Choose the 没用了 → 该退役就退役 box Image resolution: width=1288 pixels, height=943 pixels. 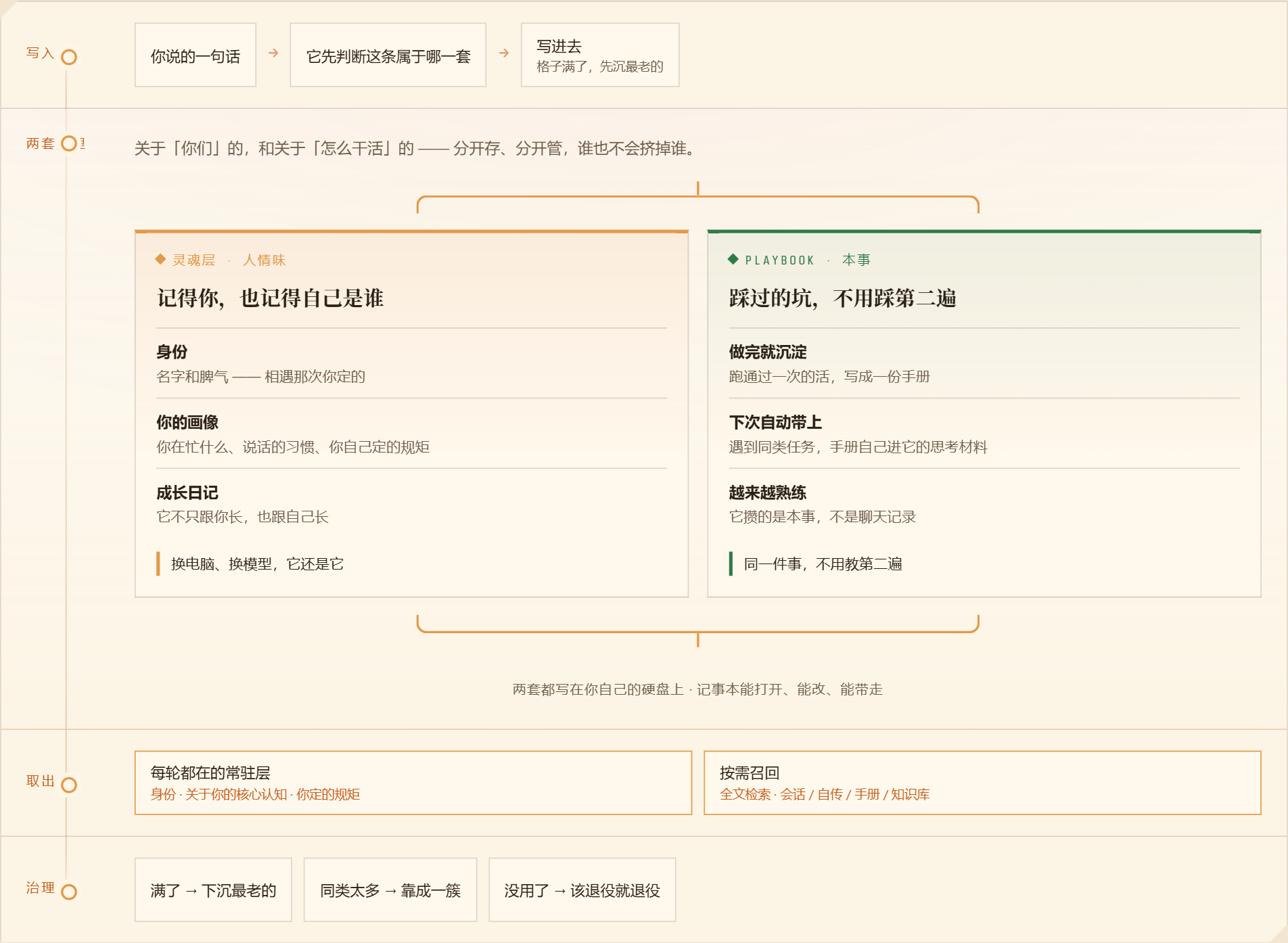tap(582, 890)
